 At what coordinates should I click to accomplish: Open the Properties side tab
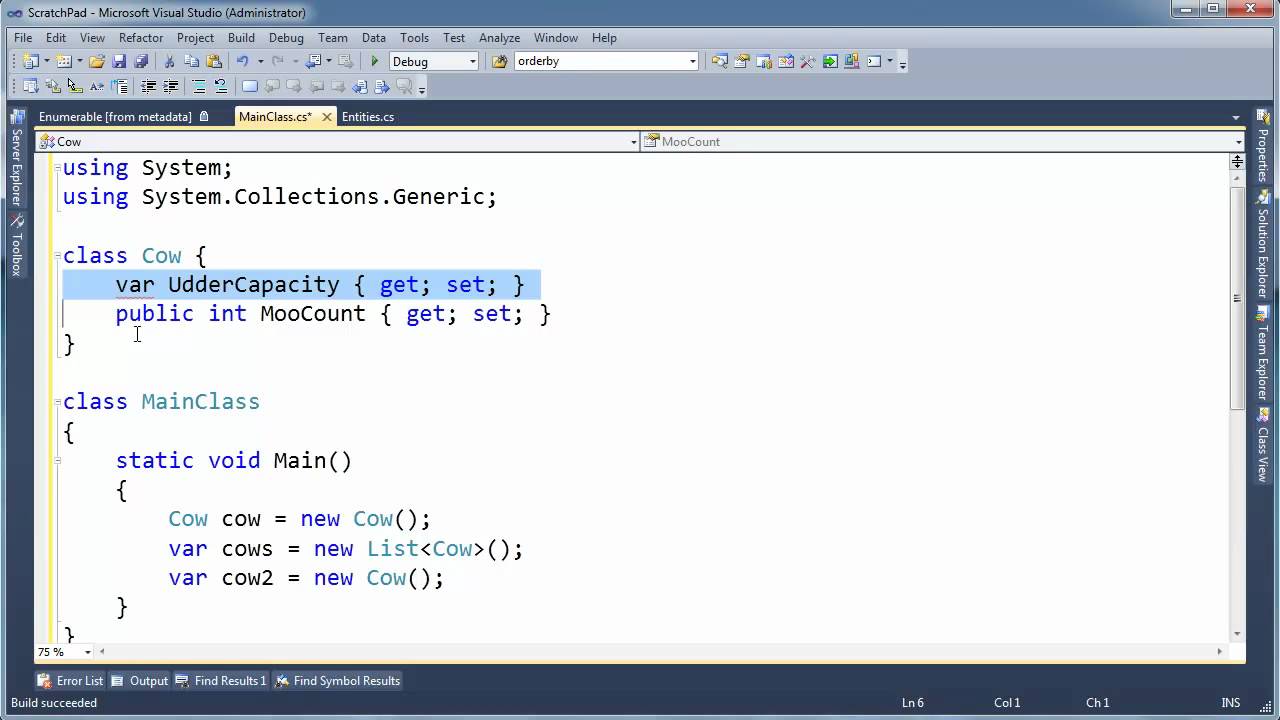coord(1263,145)
